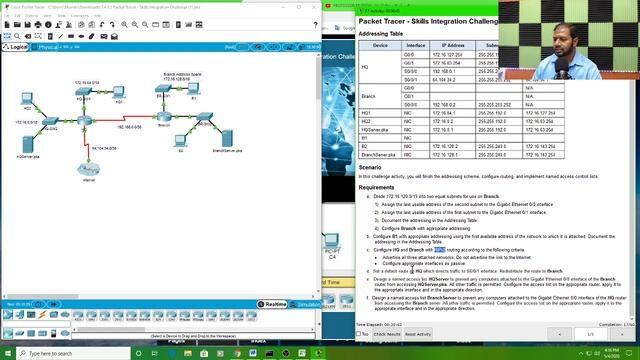
Task: Click the highlighted routing protocol word
Action: (440, 250)
